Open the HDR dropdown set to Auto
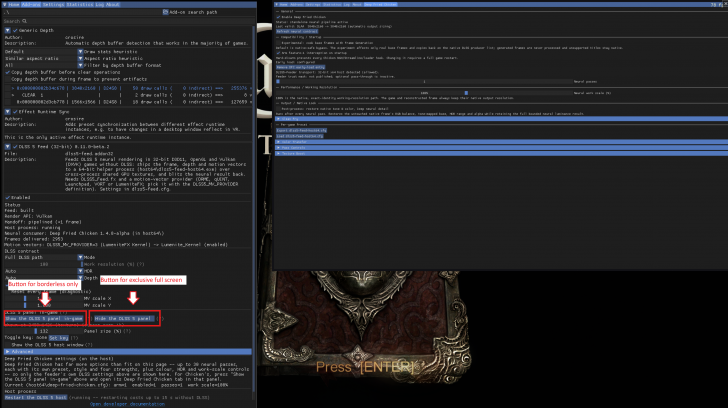 click(44, 271)
